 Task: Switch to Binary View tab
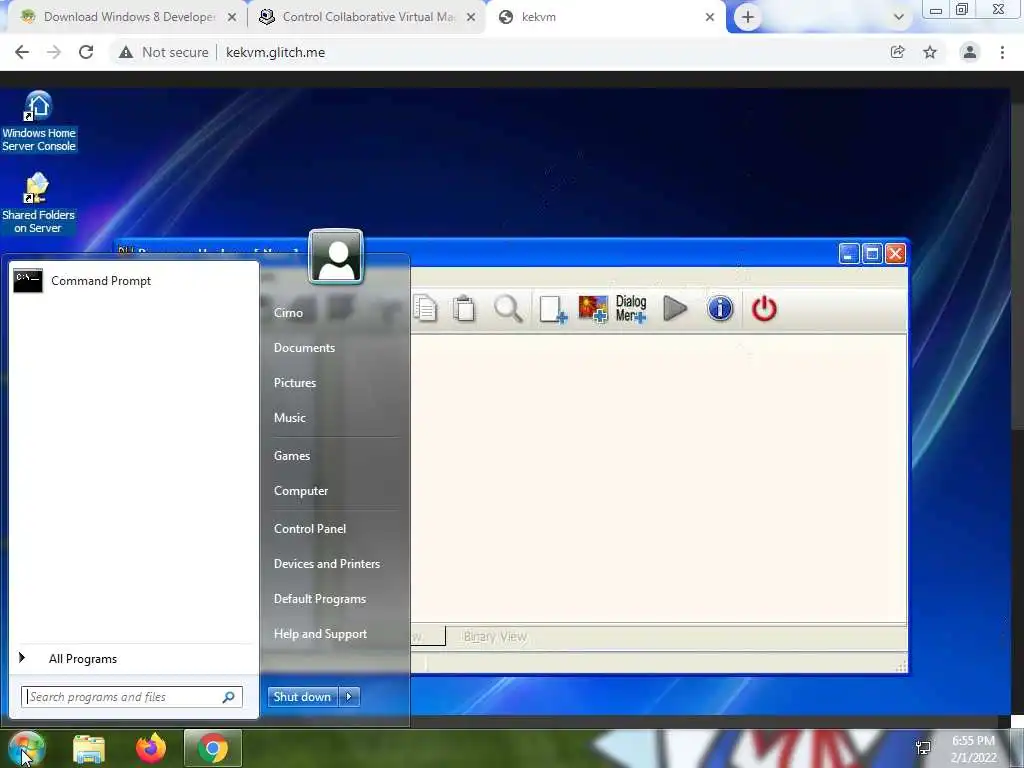coord(495,637)
